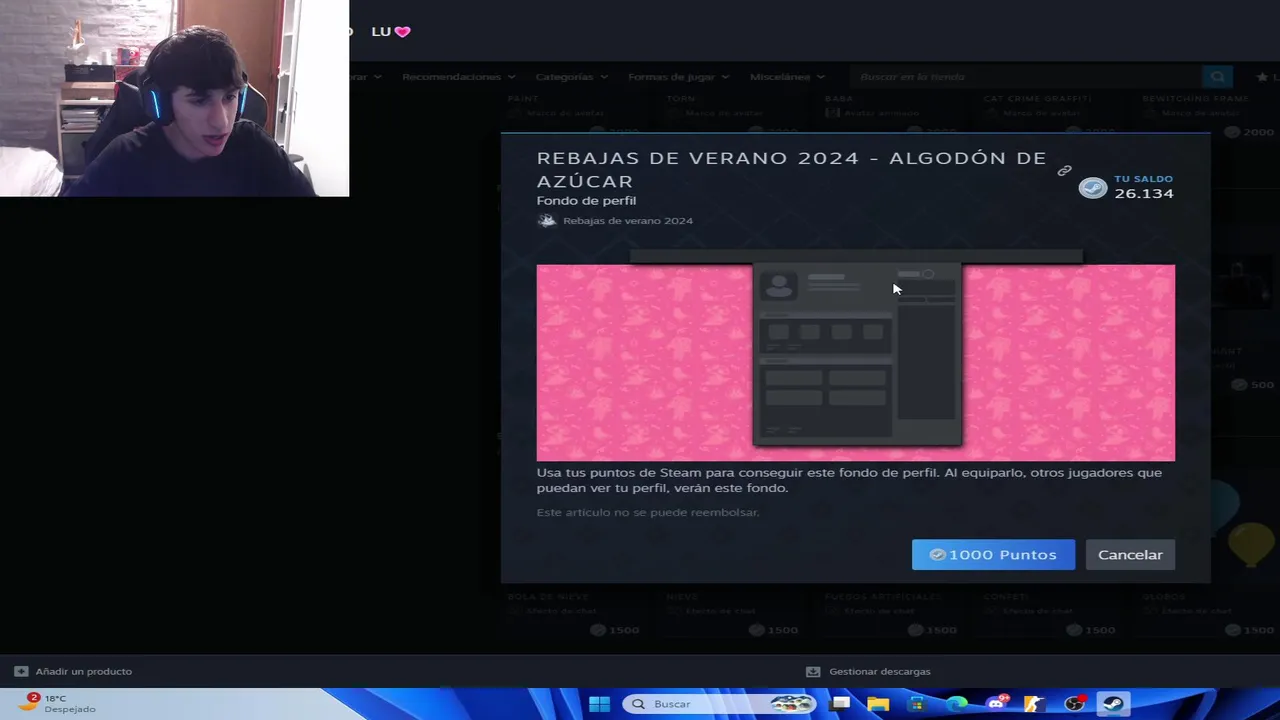Click the store search magnifier button
The image size is (1280, 720).
(x=1217, y=77)
